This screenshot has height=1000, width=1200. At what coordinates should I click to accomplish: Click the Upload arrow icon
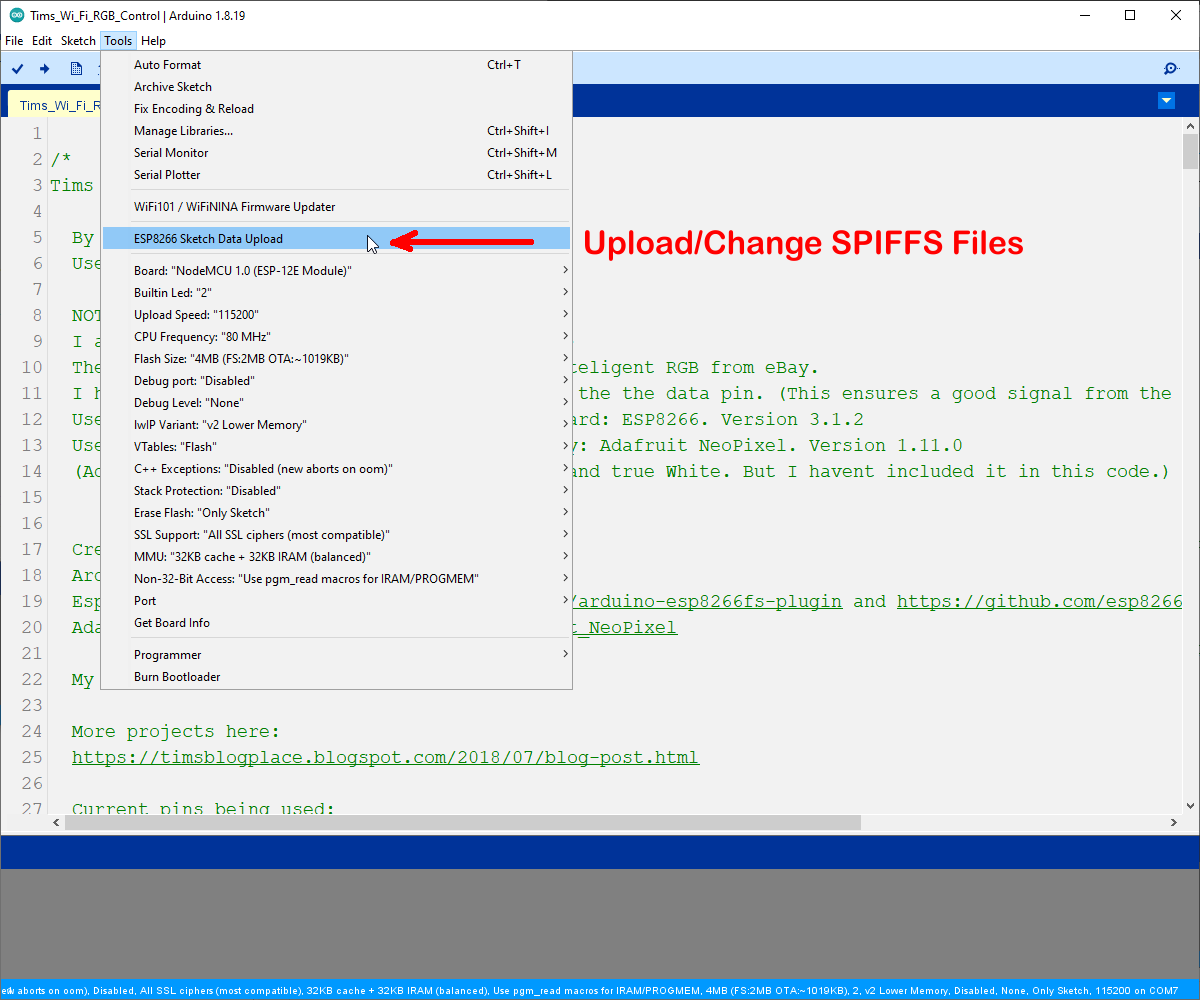tap(45, 68)
